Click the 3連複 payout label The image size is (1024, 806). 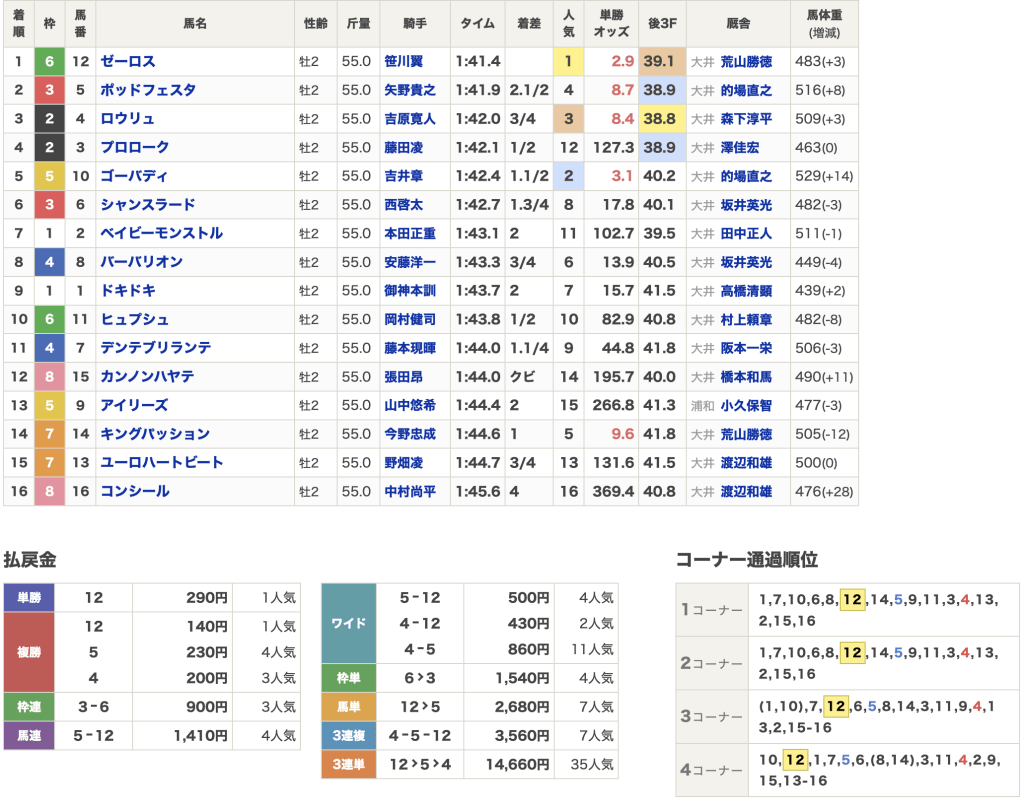click(x=349, y=735)
